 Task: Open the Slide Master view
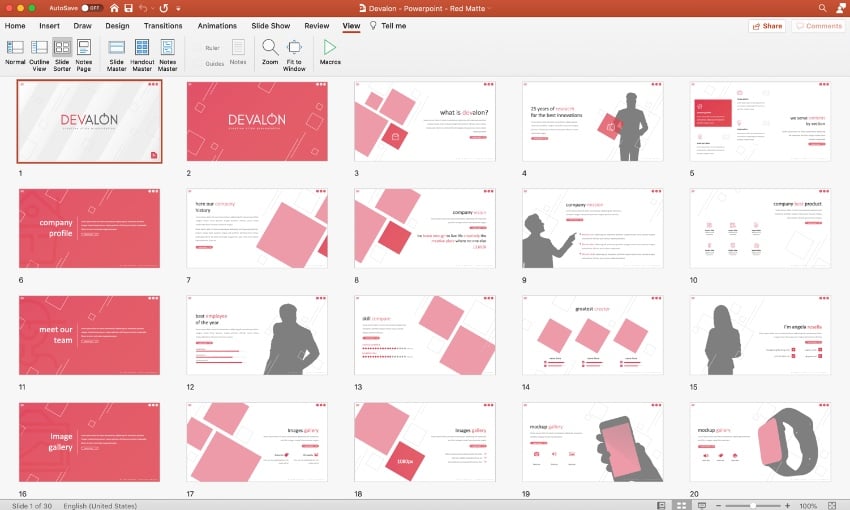(x=116, y=51)
